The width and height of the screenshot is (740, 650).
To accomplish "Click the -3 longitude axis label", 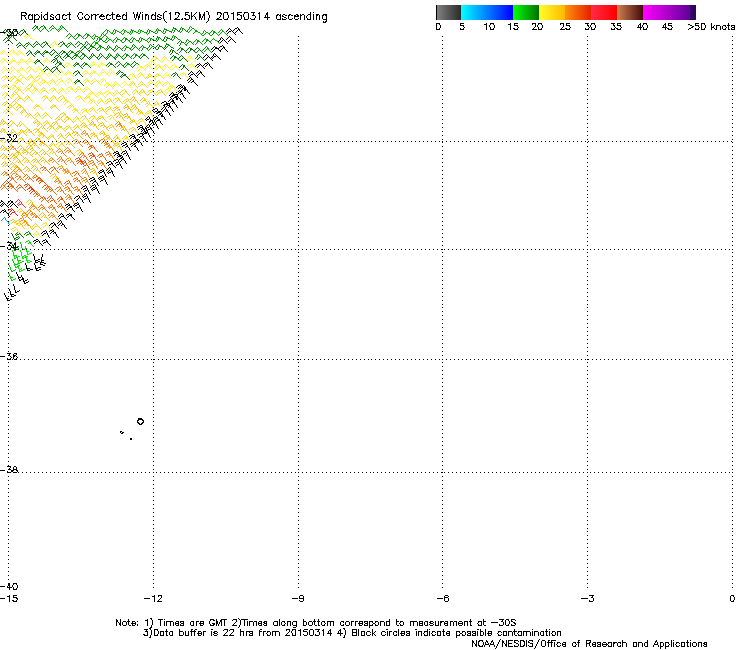I will tap(587, 599).
